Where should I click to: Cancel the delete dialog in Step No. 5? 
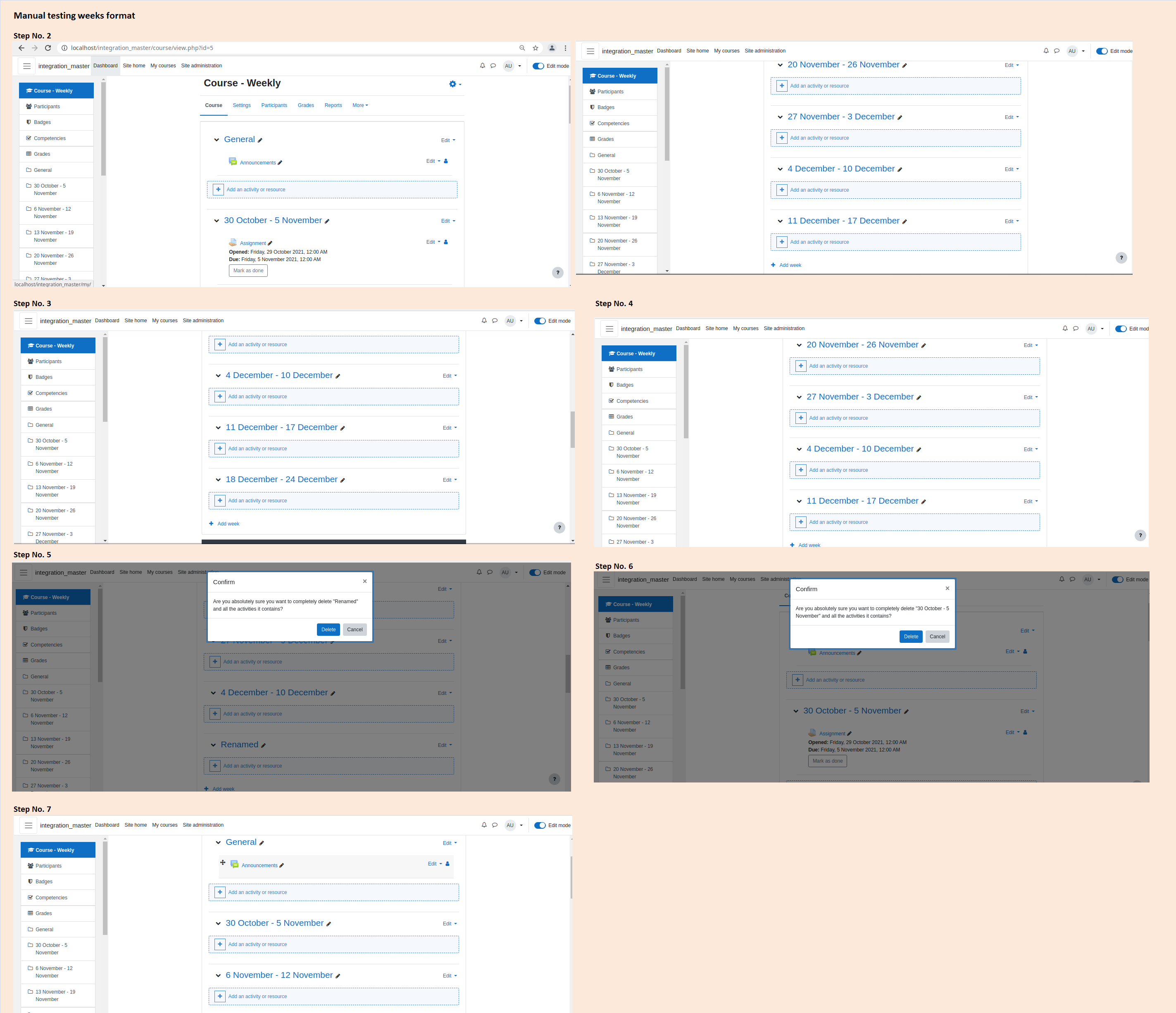(x=355, y=629)
